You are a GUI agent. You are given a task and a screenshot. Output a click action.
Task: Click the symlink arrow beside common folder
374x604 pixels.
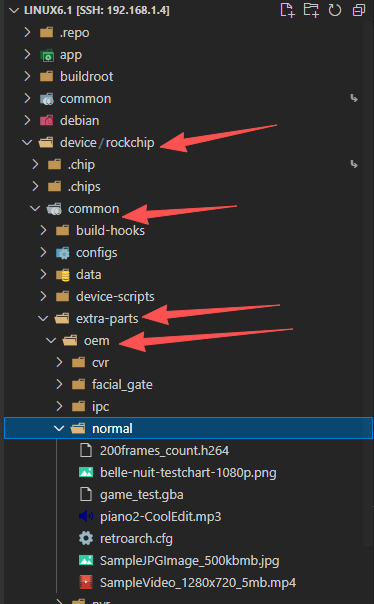point(354,99)
